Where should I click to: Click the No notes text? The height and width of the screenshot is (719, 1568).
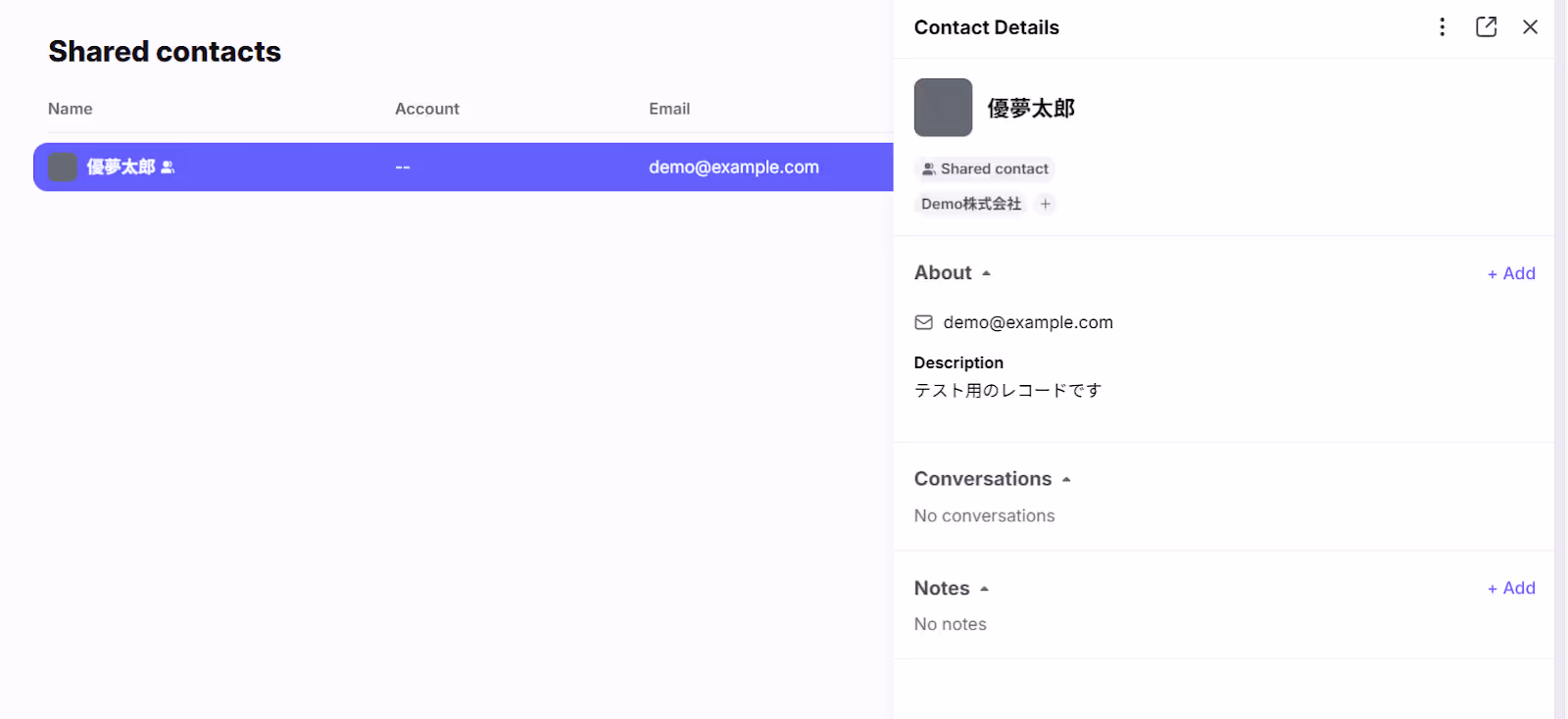tap(950, 624)
